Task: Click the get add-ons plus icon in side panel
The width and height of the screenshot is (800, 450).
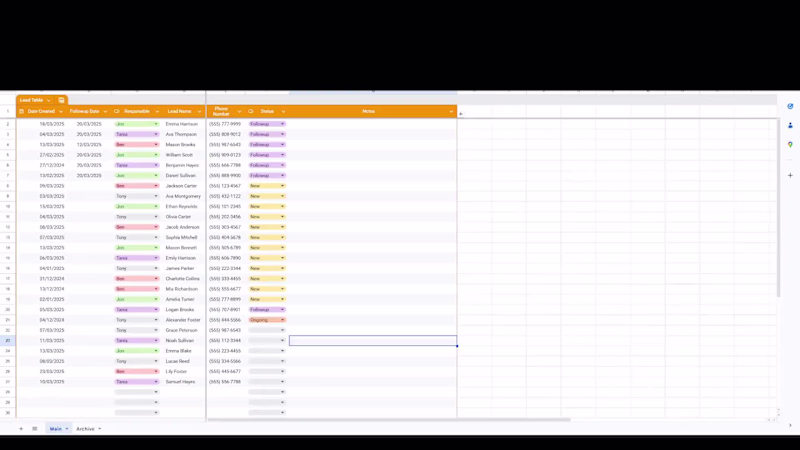Action: point(790,175)
